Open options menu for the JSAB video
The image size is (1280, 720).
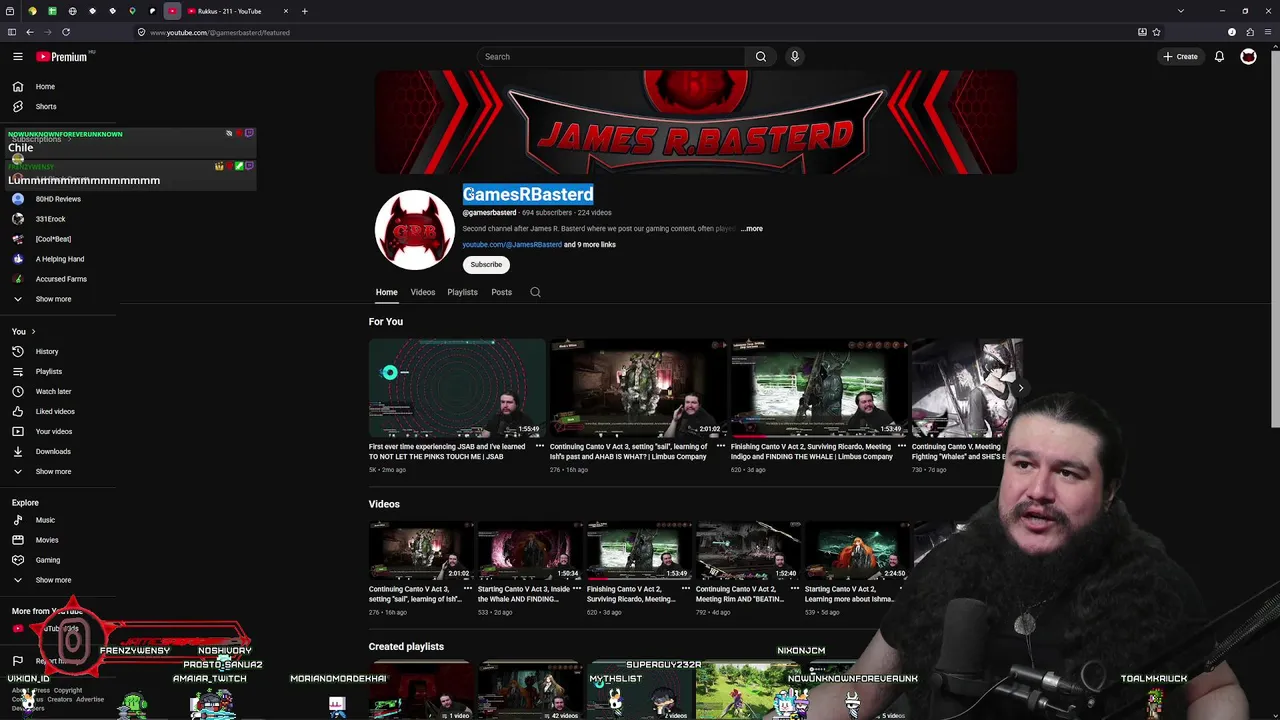tap(540, 447)
